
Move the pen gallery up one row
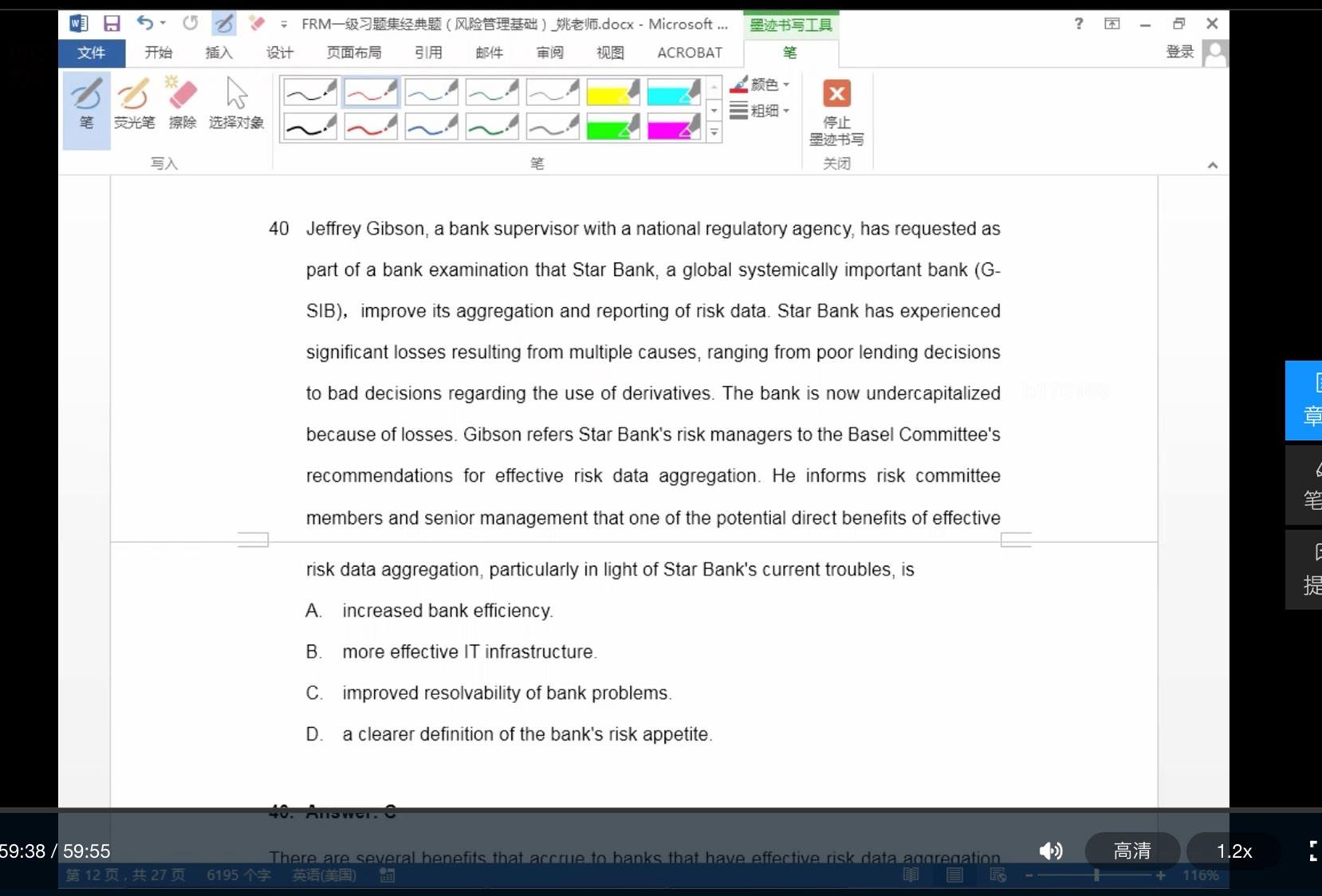point(714,86)
